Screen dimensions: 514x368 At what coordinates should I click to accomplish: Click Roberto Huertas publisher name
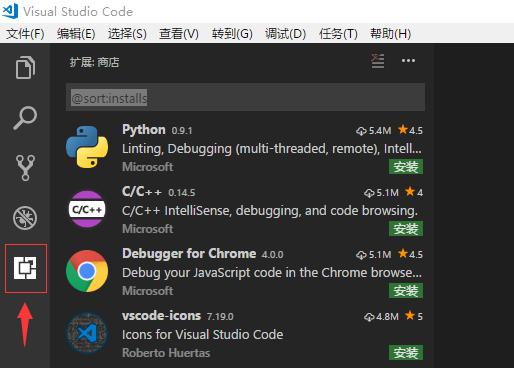pyautogui.click(x=166, y=353)
